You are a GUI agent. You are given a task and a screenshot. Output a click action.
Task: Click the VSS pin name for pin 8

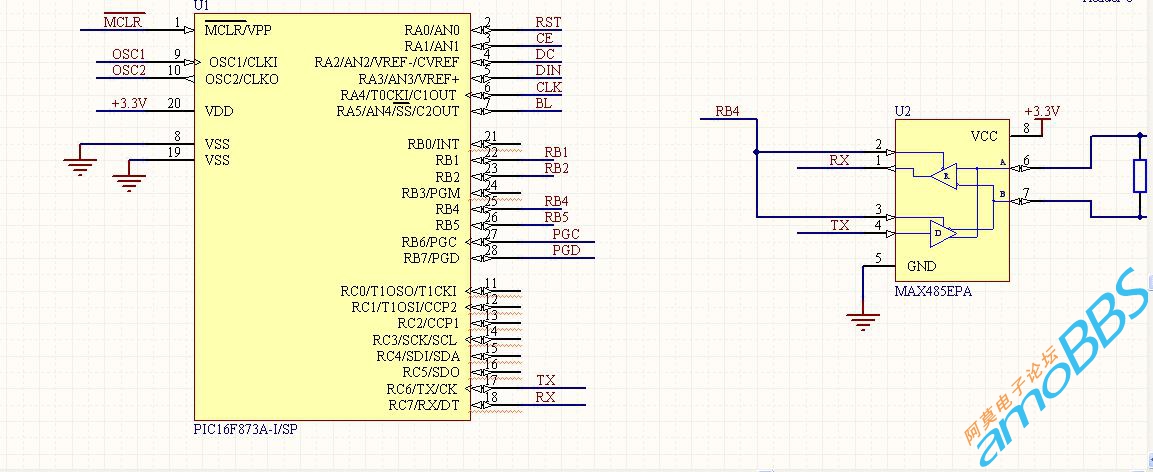click(218, 144)
